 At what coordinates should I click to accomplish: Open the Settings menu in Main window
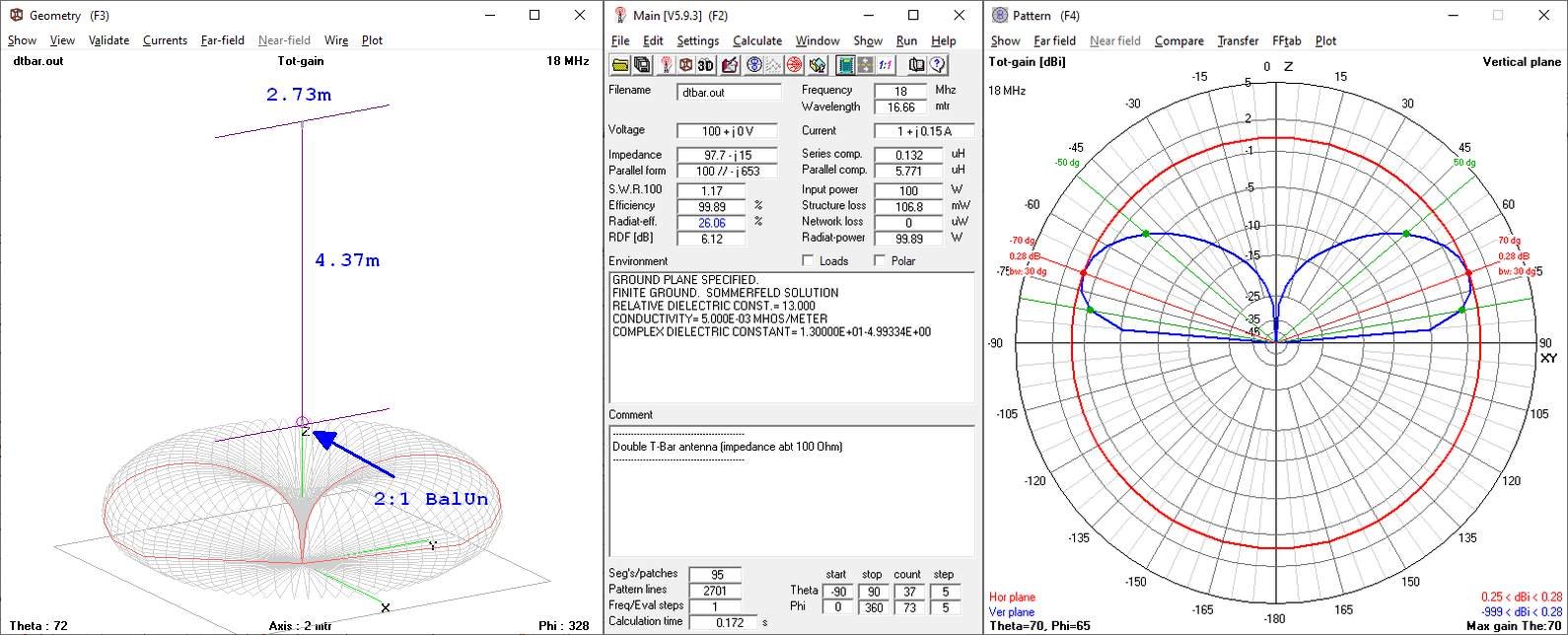pyautogui.click(x=697, y=40)
